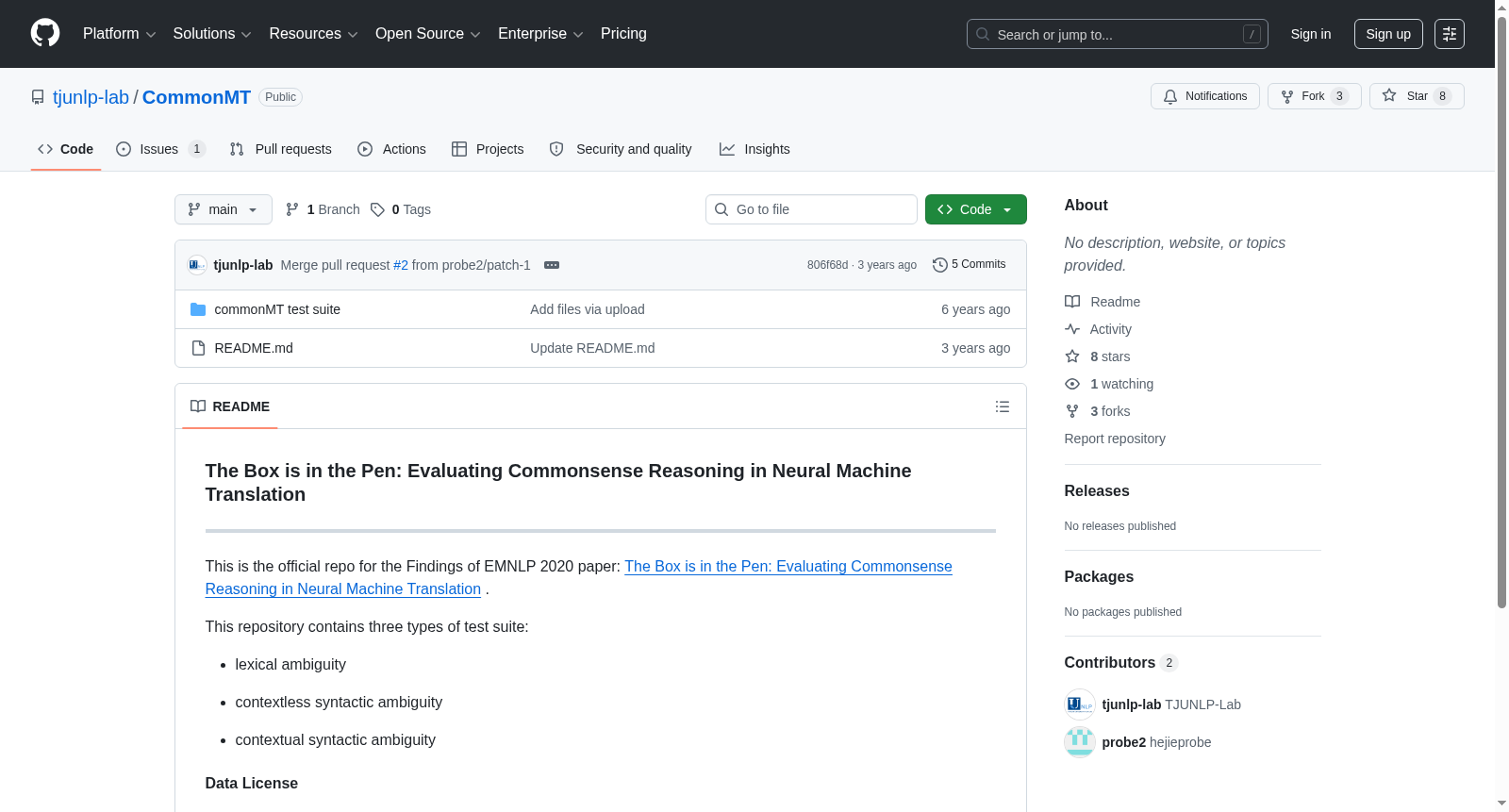This screenshot has height=812, width=1509.
Task: Open the Security and quality tab
Action: click(621, 149)
